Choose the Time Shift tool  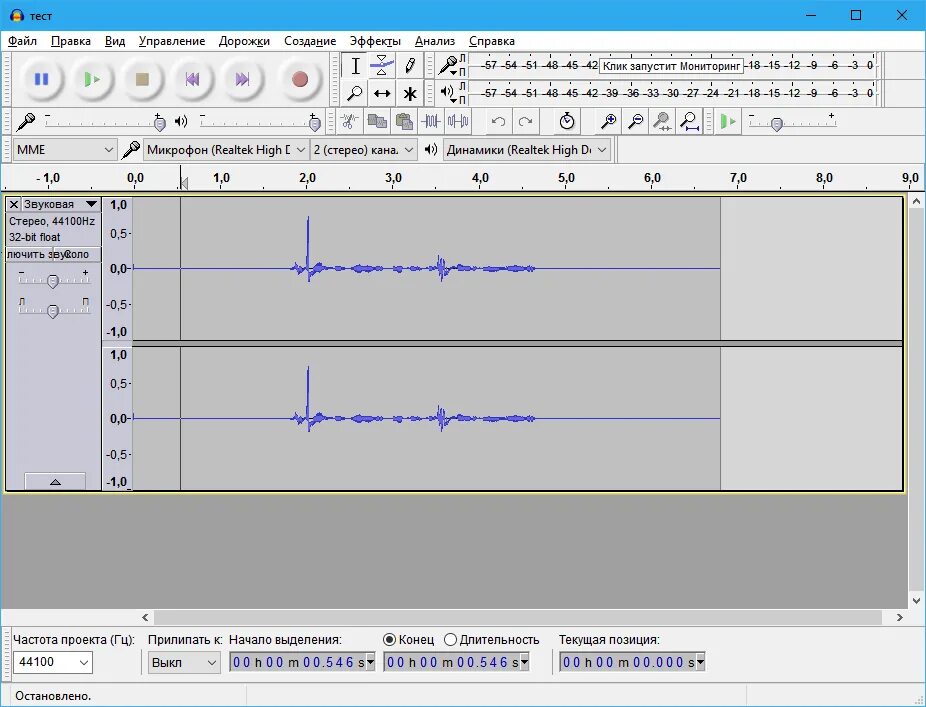382,93
